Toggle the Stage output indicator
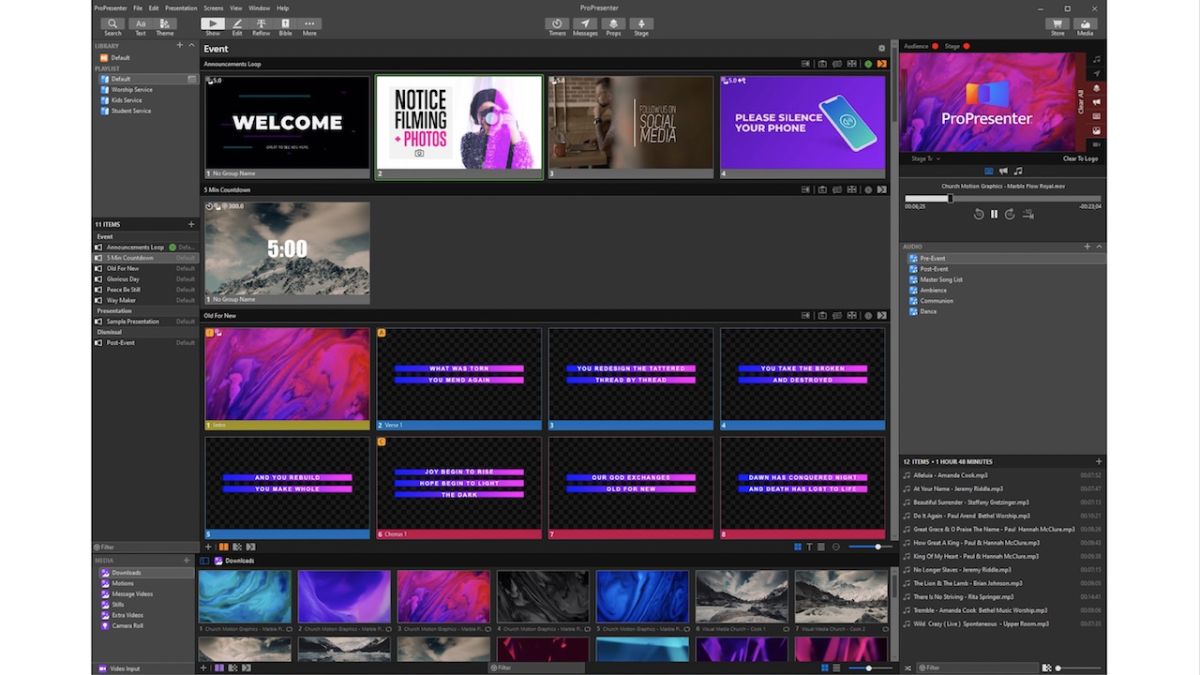The image size is (1200, 675). [x=966, y=46]
